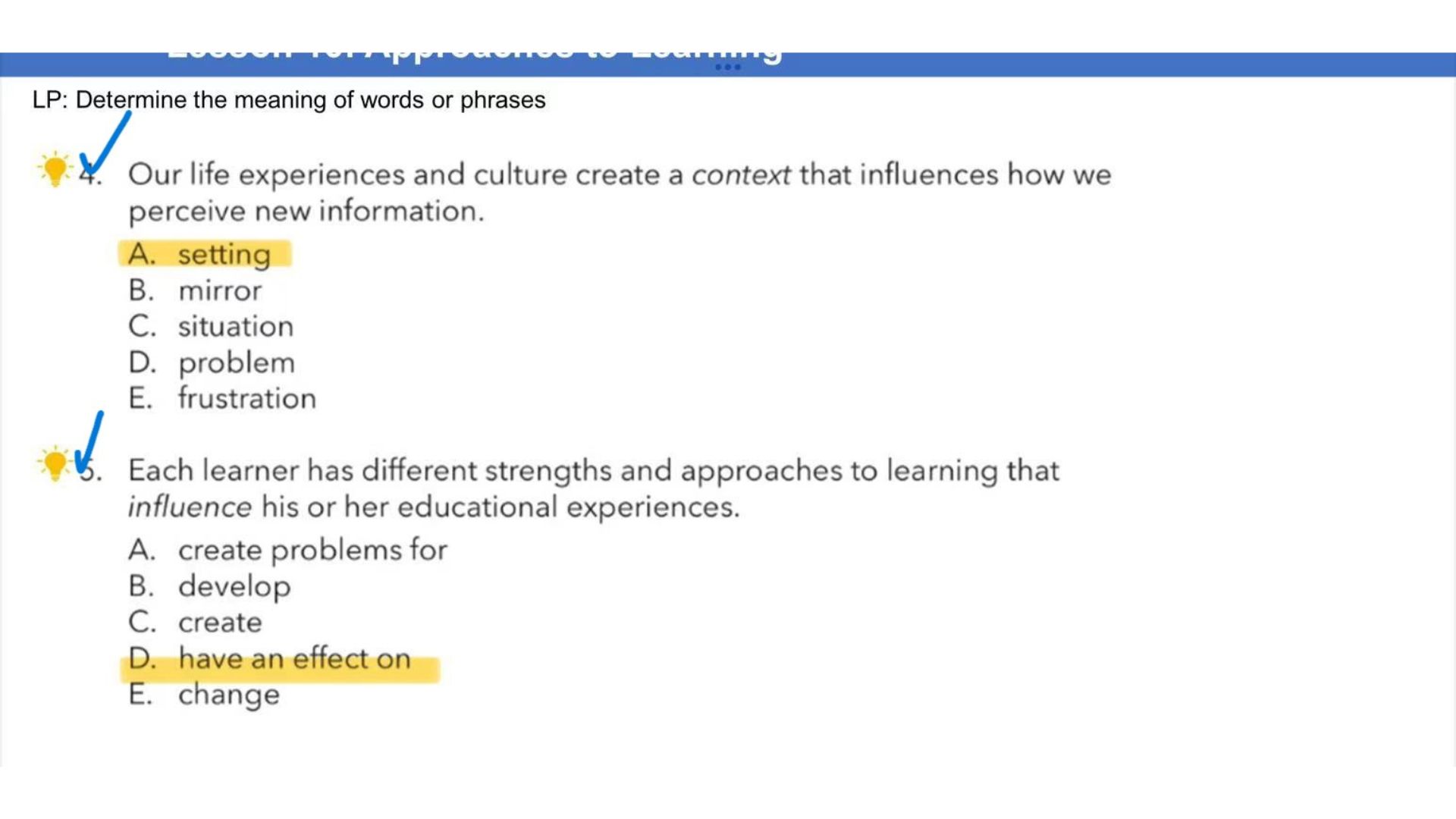This screenshot has width=1456, height=819.
Task: Click the italic word influence in question 5
Action: point(190,507)
